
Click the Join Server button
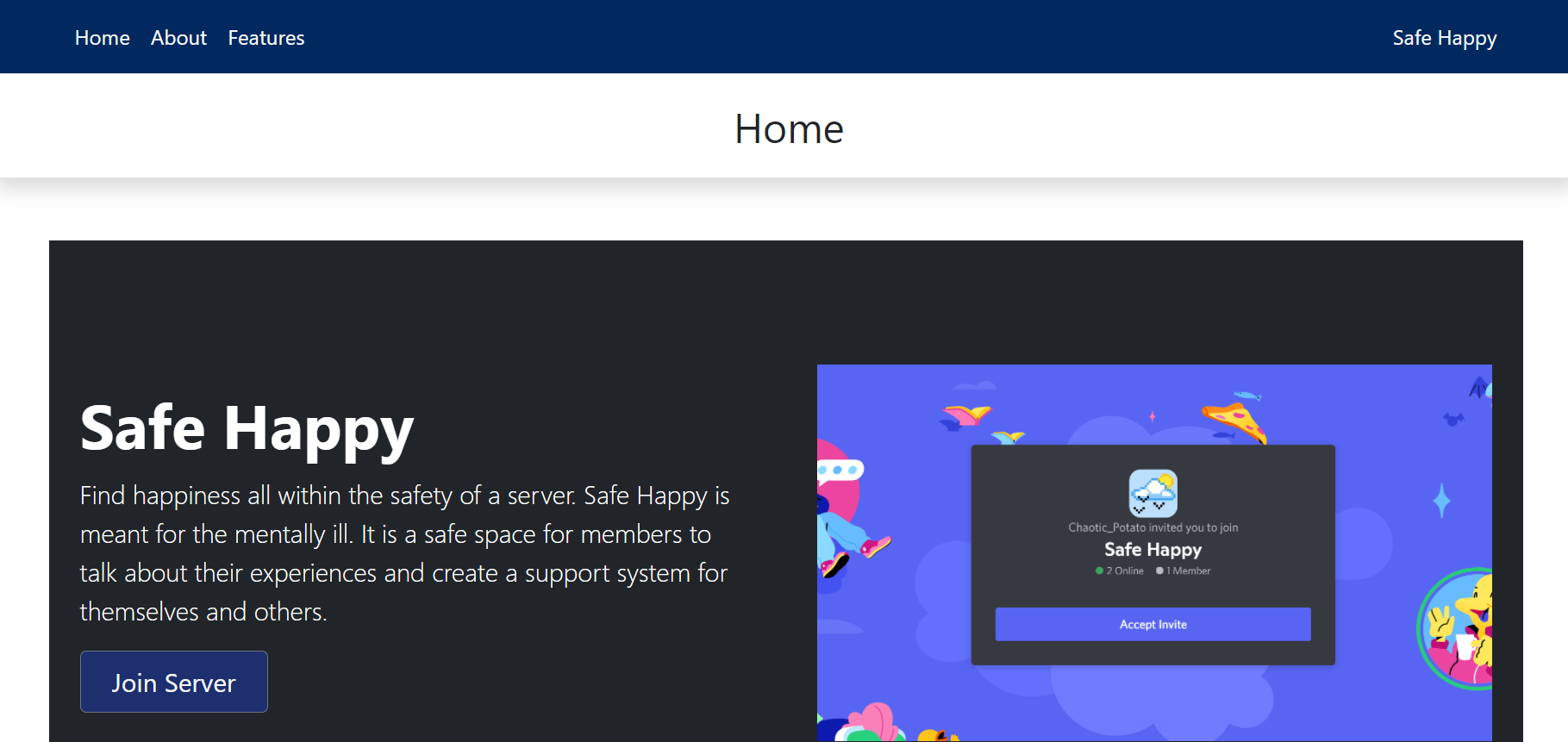(x=174, y=682)
